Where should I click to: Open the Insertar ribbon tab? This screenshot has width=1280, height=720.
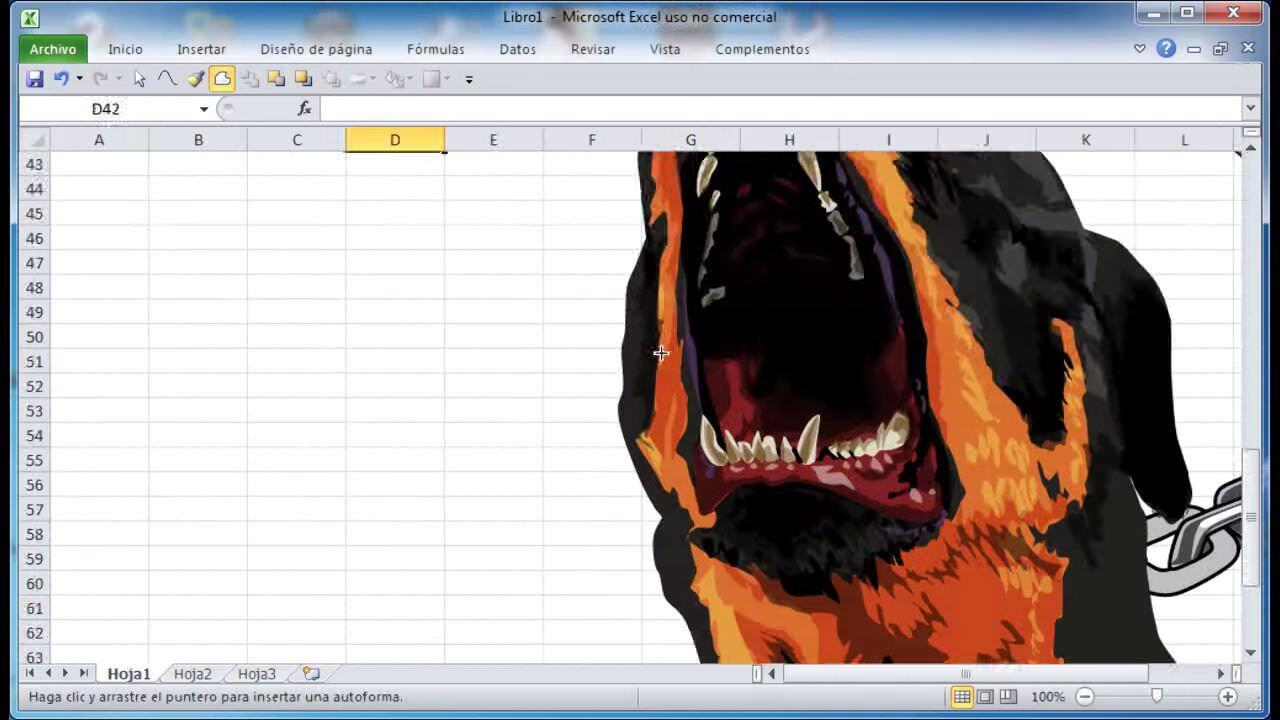(201, 49)
